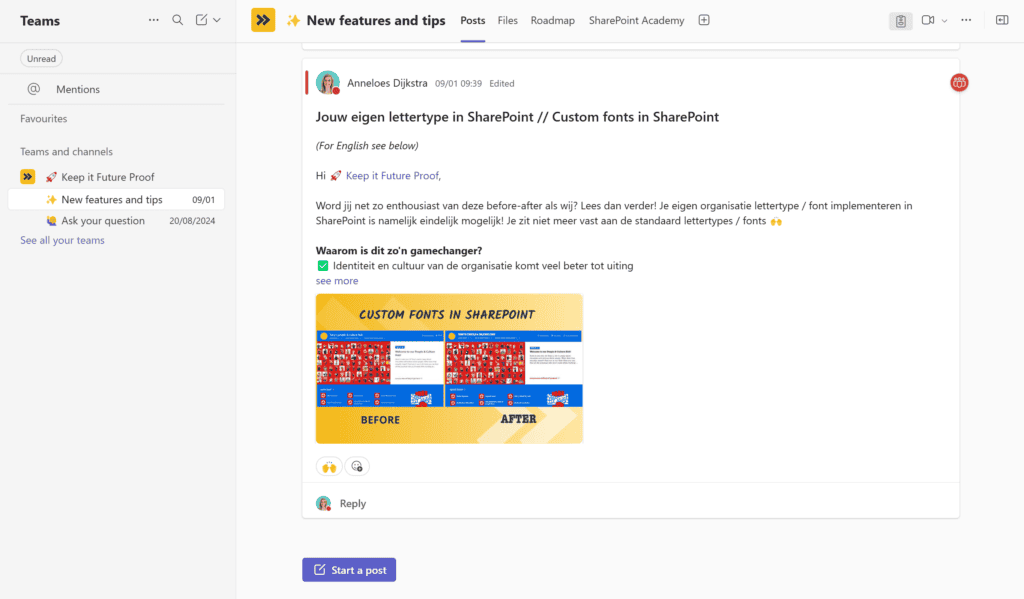Image resolution: width=1024 pixels, height=599 pixels.
Task: Click the channel info badge icon
Action: pyautogui.click(x=901, y=21)
